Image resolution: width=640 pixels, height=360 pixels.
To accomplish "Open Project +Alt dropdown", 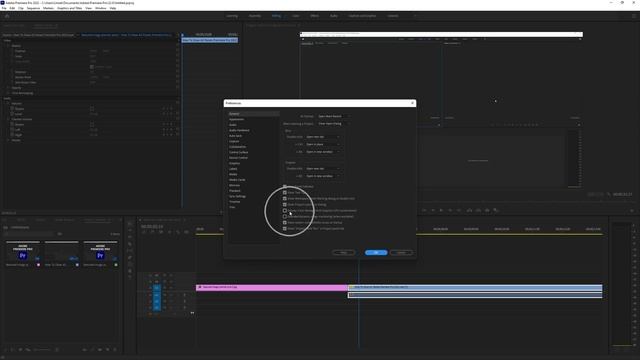I will pyautogui.click(x=322, y=176).
